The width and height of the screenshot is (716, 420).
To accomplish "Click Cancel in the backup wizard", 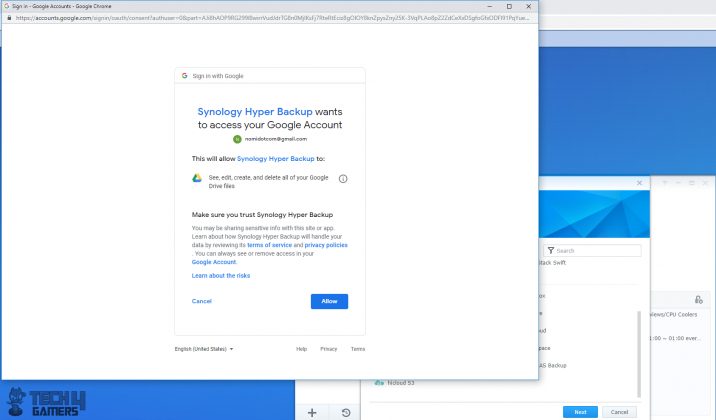I will tap(619, 412).
